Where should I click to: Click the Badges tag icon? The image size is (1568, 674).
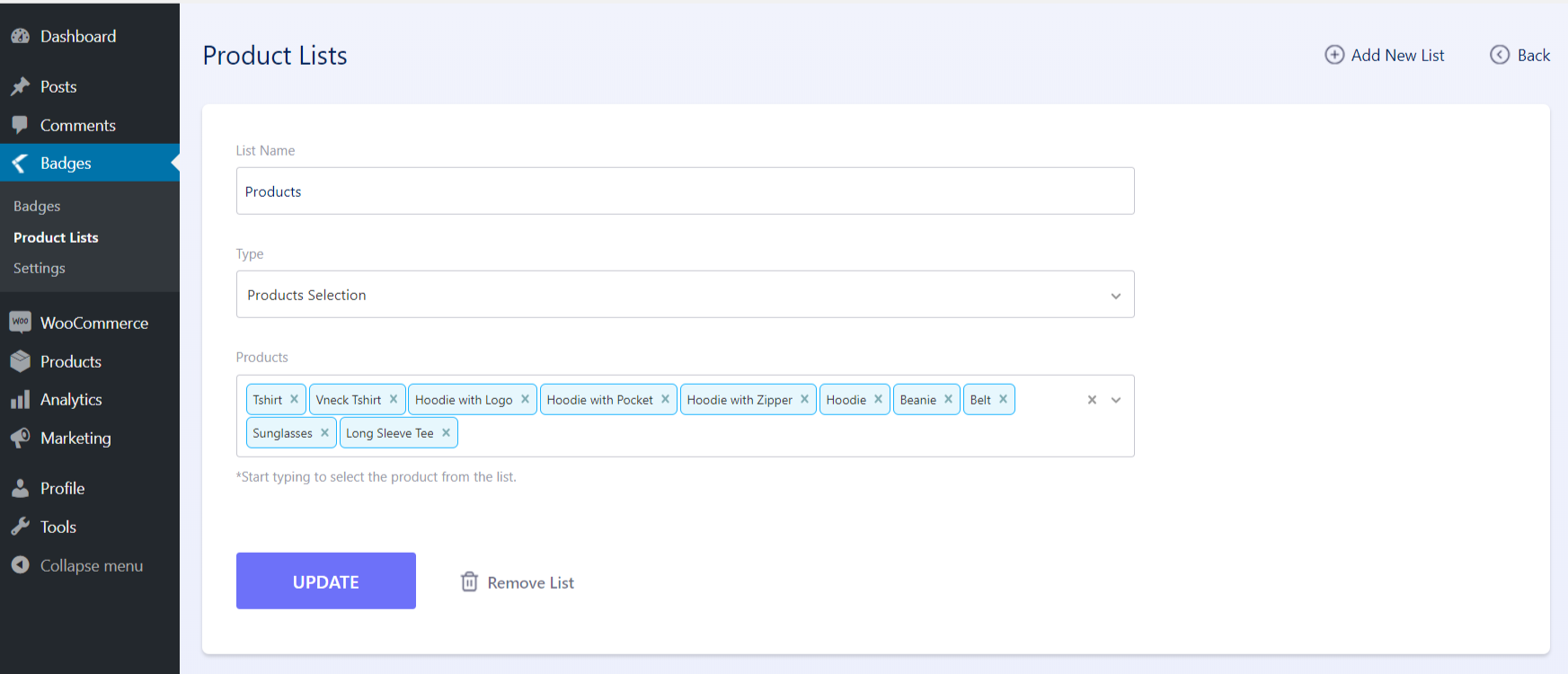20,164
